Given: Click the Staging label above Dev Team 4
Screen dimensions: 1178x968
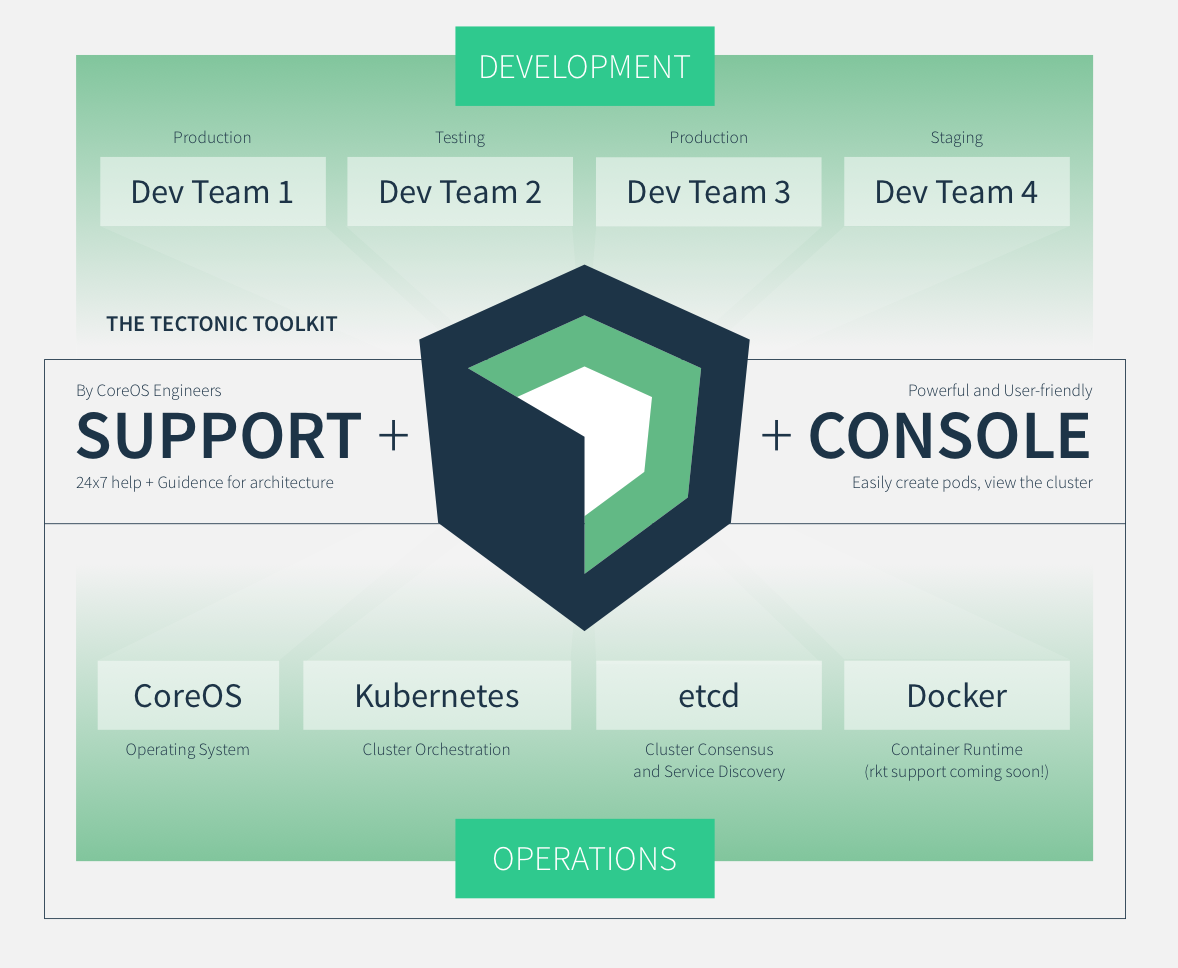Looking at the screenshot, I should pyautogui.click(x=956, y=138).
